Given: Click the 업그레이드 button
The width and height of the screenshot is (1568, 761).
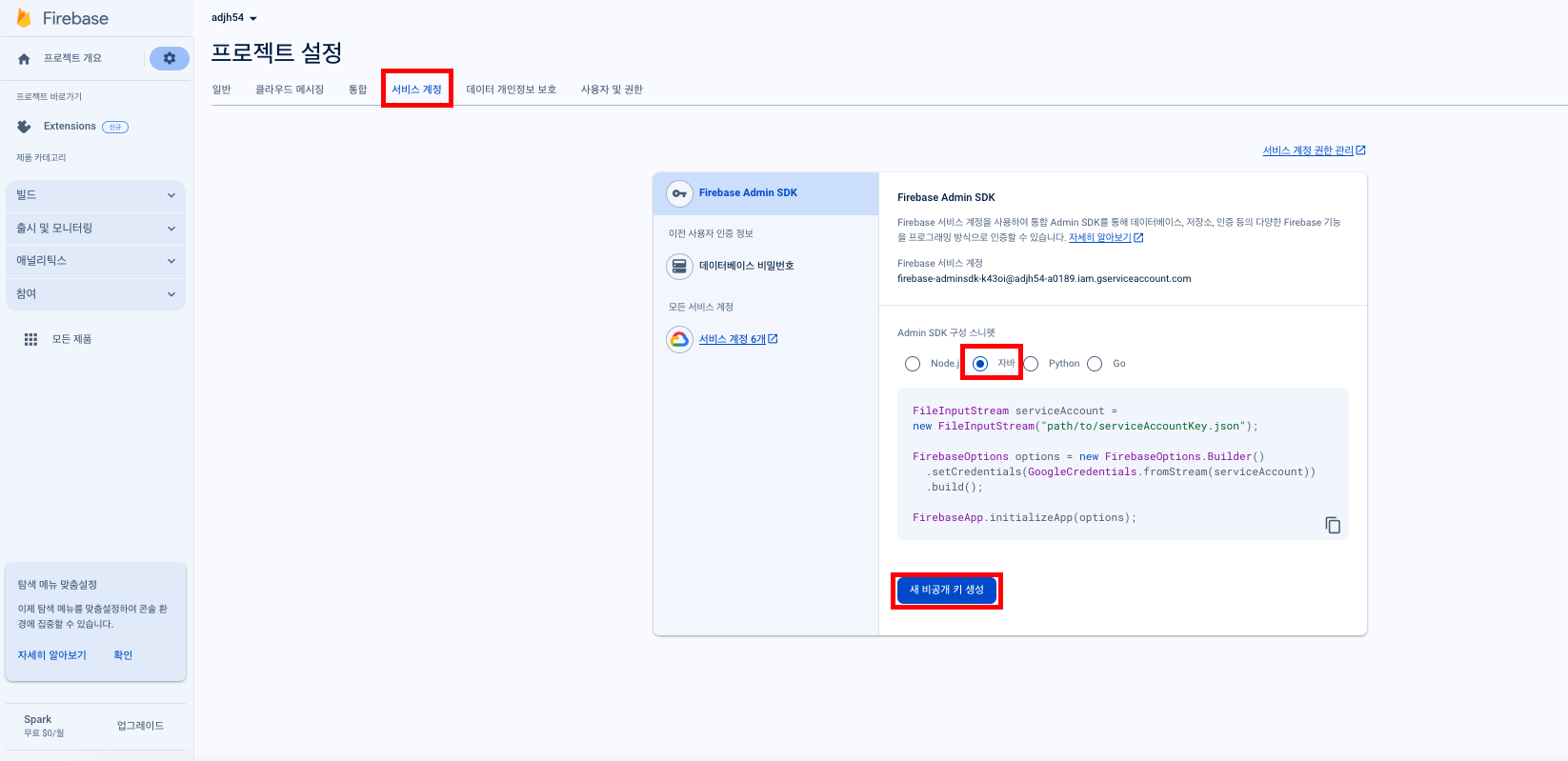Looking at the screenshot, I should coord(140,726).
